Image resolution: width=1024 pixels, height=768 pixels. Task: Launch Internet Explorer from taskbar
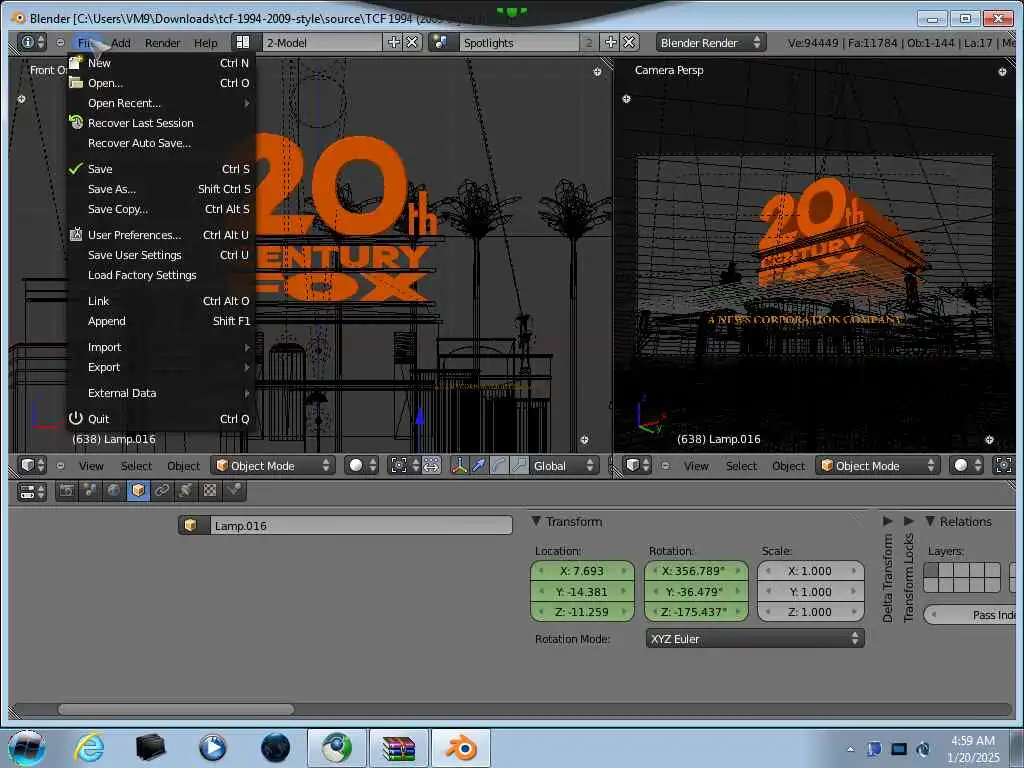click(89, 747)
